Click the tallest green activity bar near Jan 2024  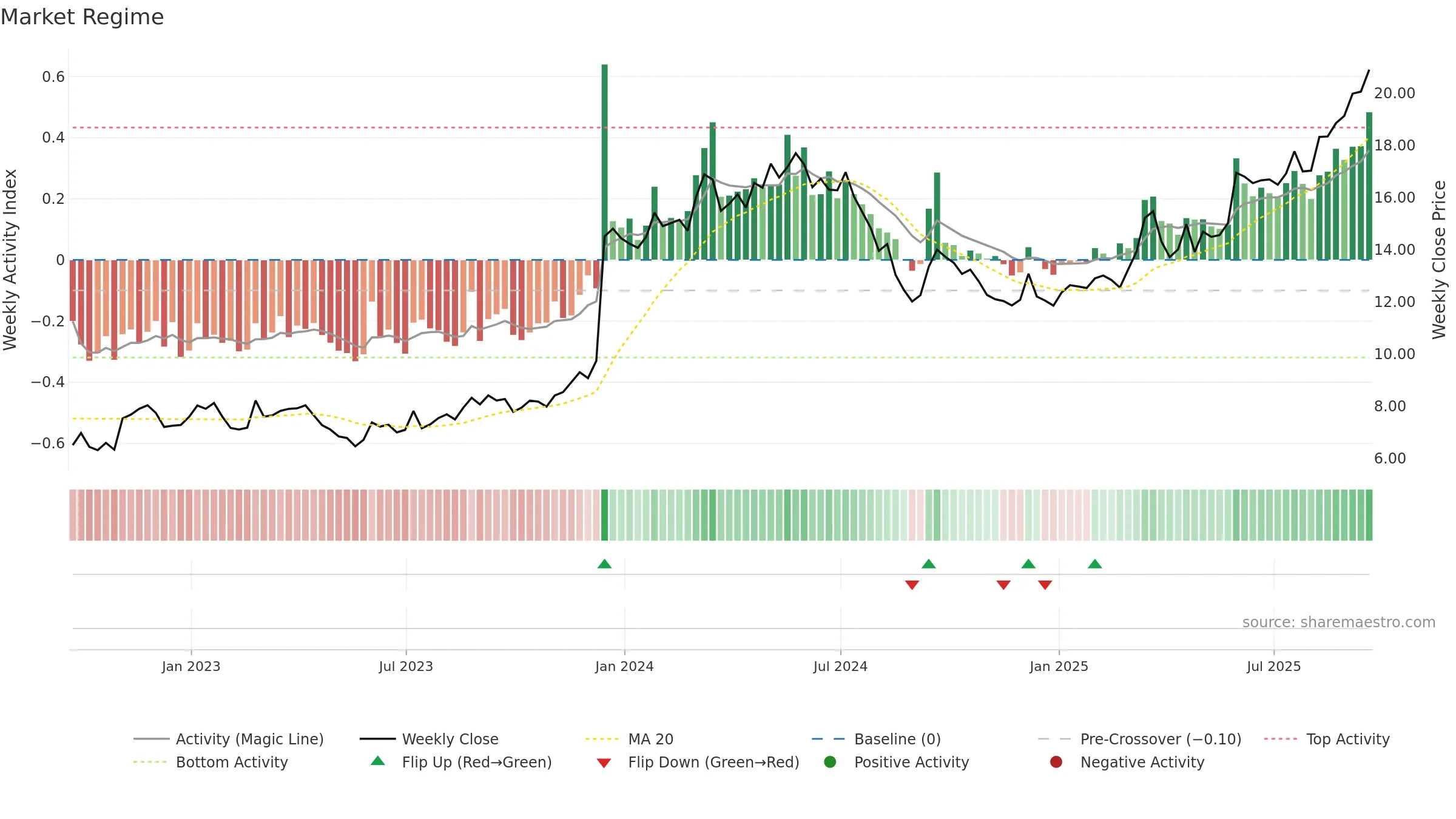[x=605, y=162]
